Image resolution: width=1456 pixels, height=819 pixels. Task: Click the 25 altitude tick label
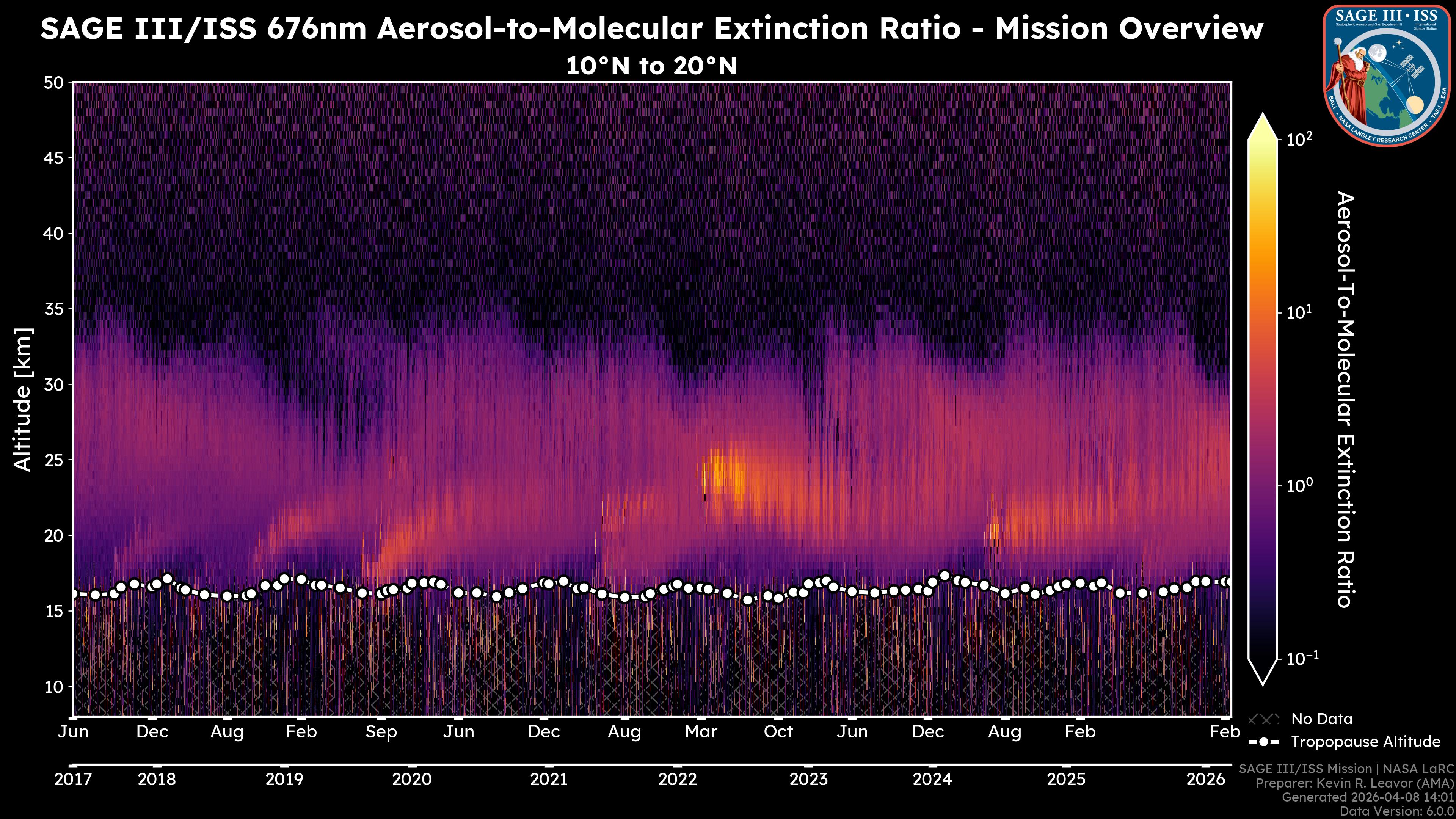[54, 460]
